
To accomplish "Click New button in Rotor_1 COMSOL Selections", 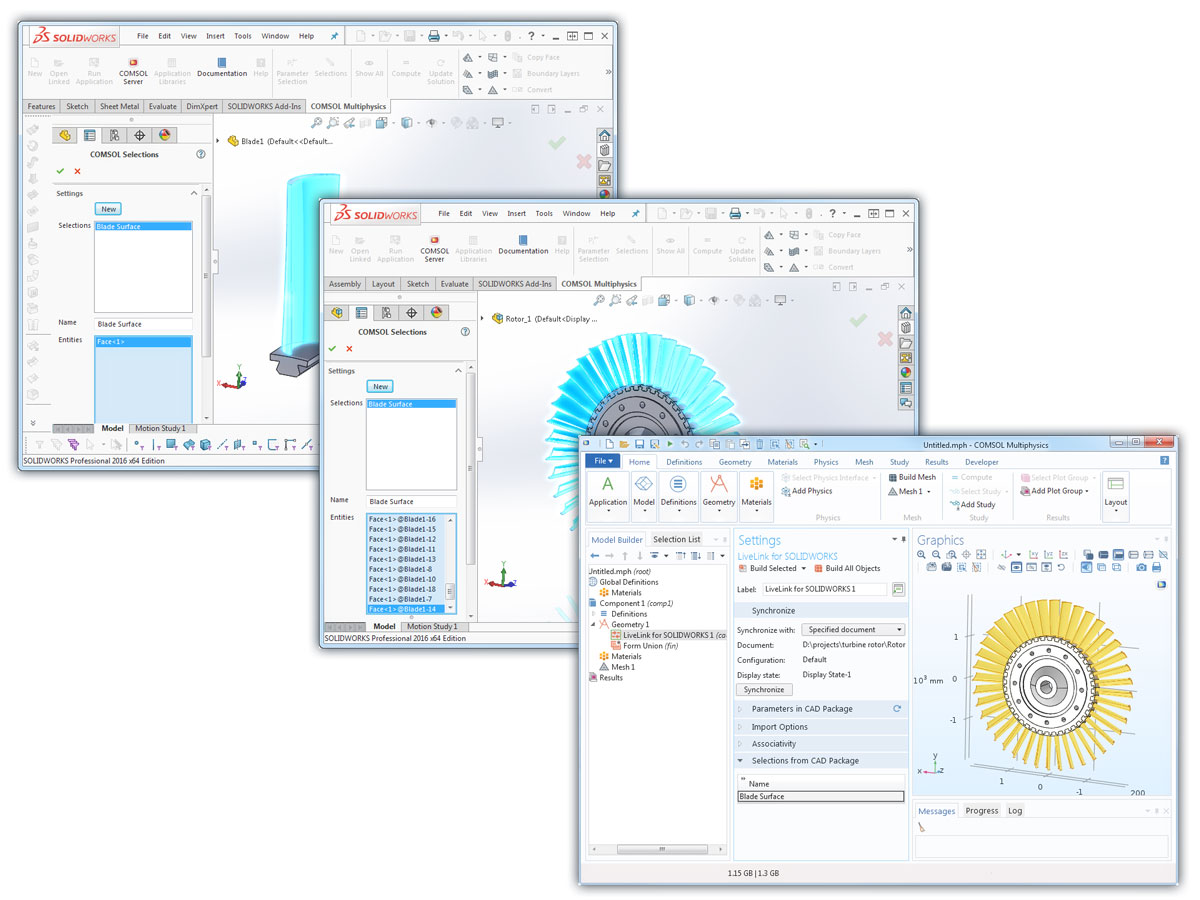I will point(380,387).
